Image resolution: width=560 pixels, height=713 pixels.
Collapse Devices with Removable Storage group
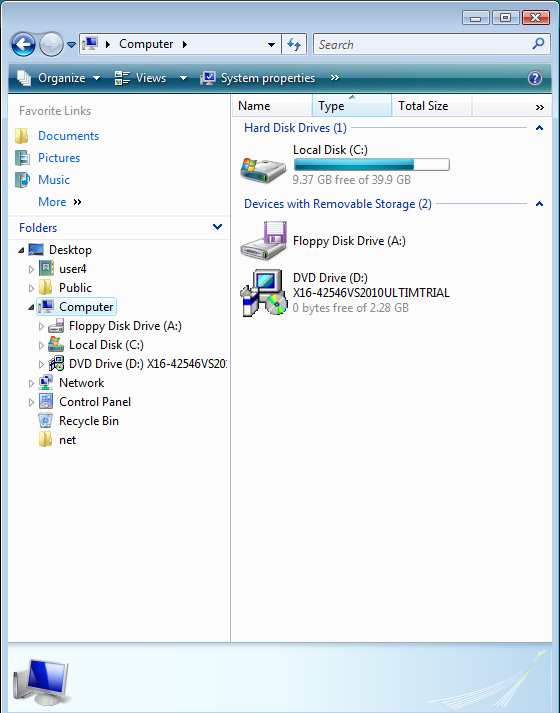coord(539,204)
